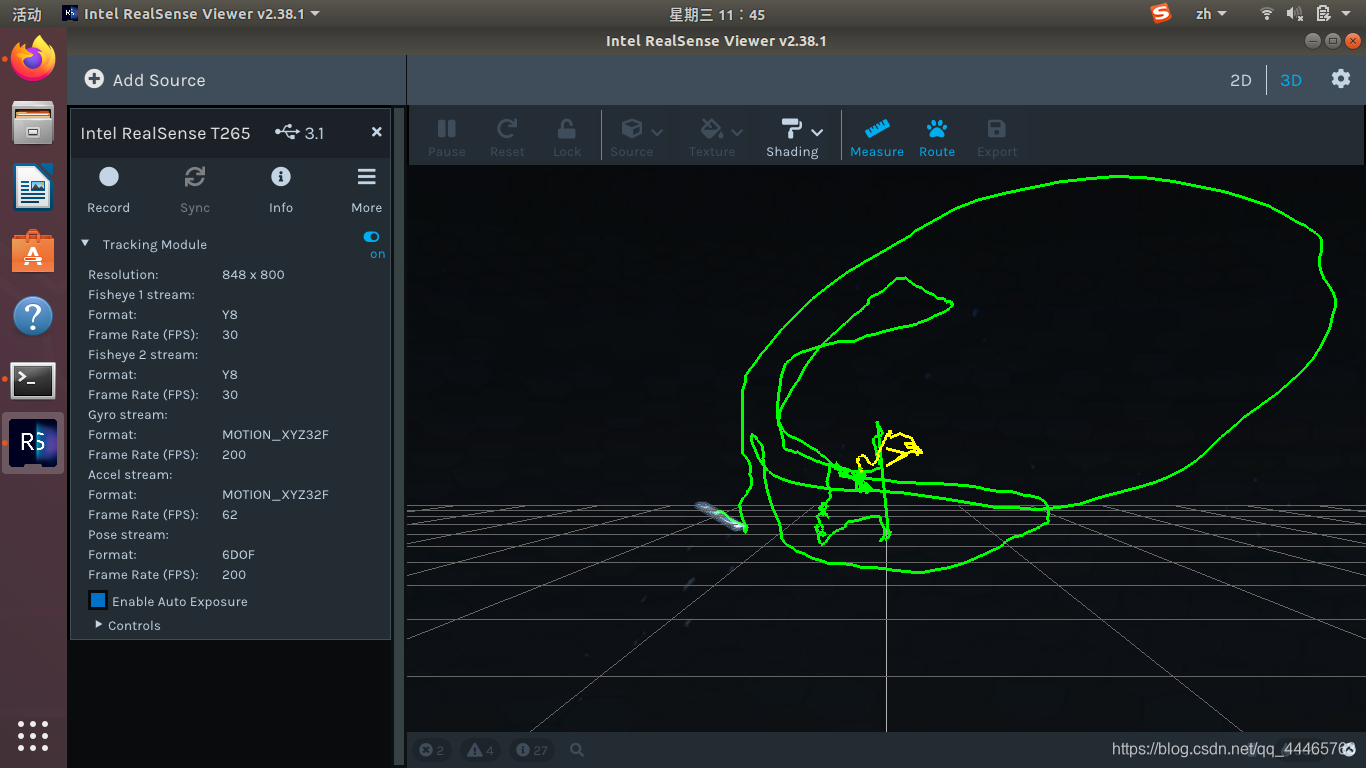Image resolution: width=1366 pixels, height=768 pixels.
Task: Turn off the Tracking Module toggle
Action: pyautogui.click(x=372, y=237)
